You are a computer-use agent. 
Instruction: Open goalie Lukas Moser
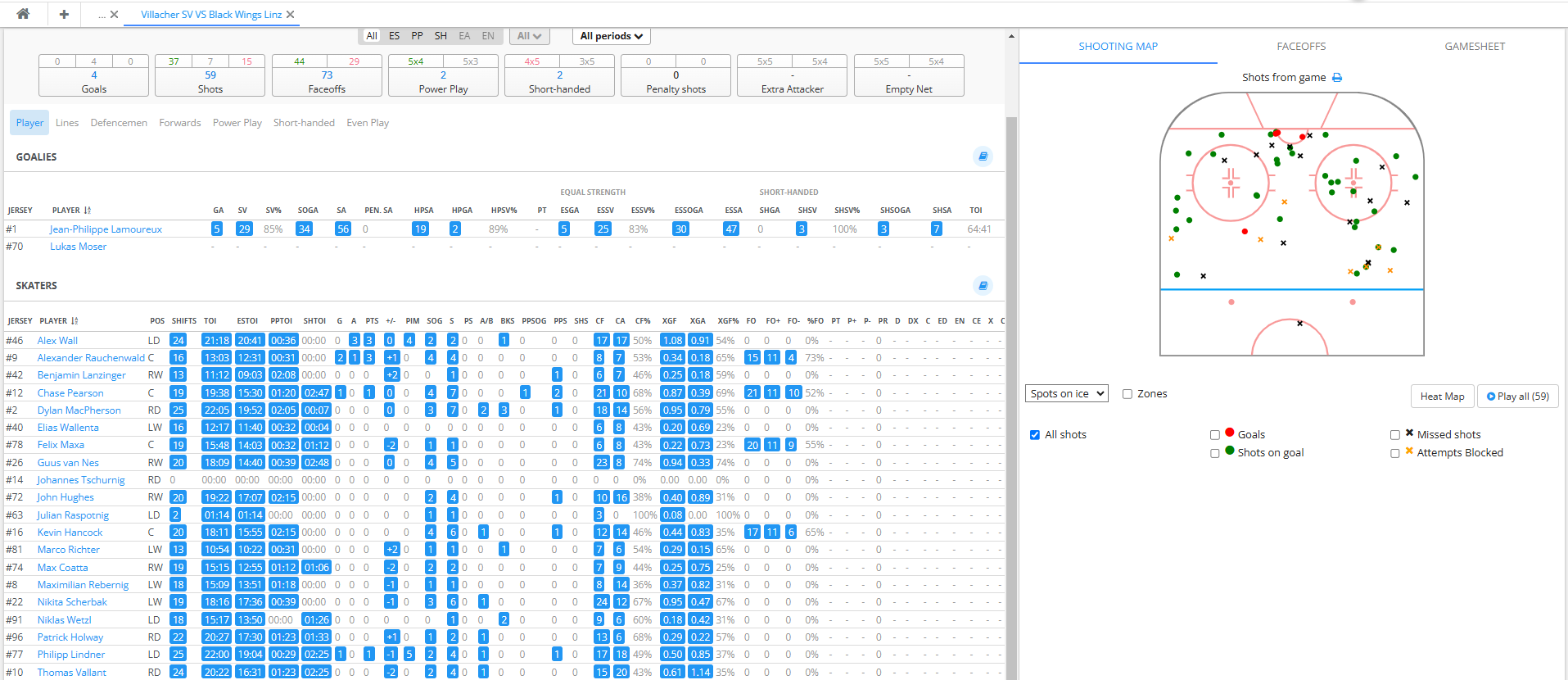pyautogui.click(x=78, y=247)
